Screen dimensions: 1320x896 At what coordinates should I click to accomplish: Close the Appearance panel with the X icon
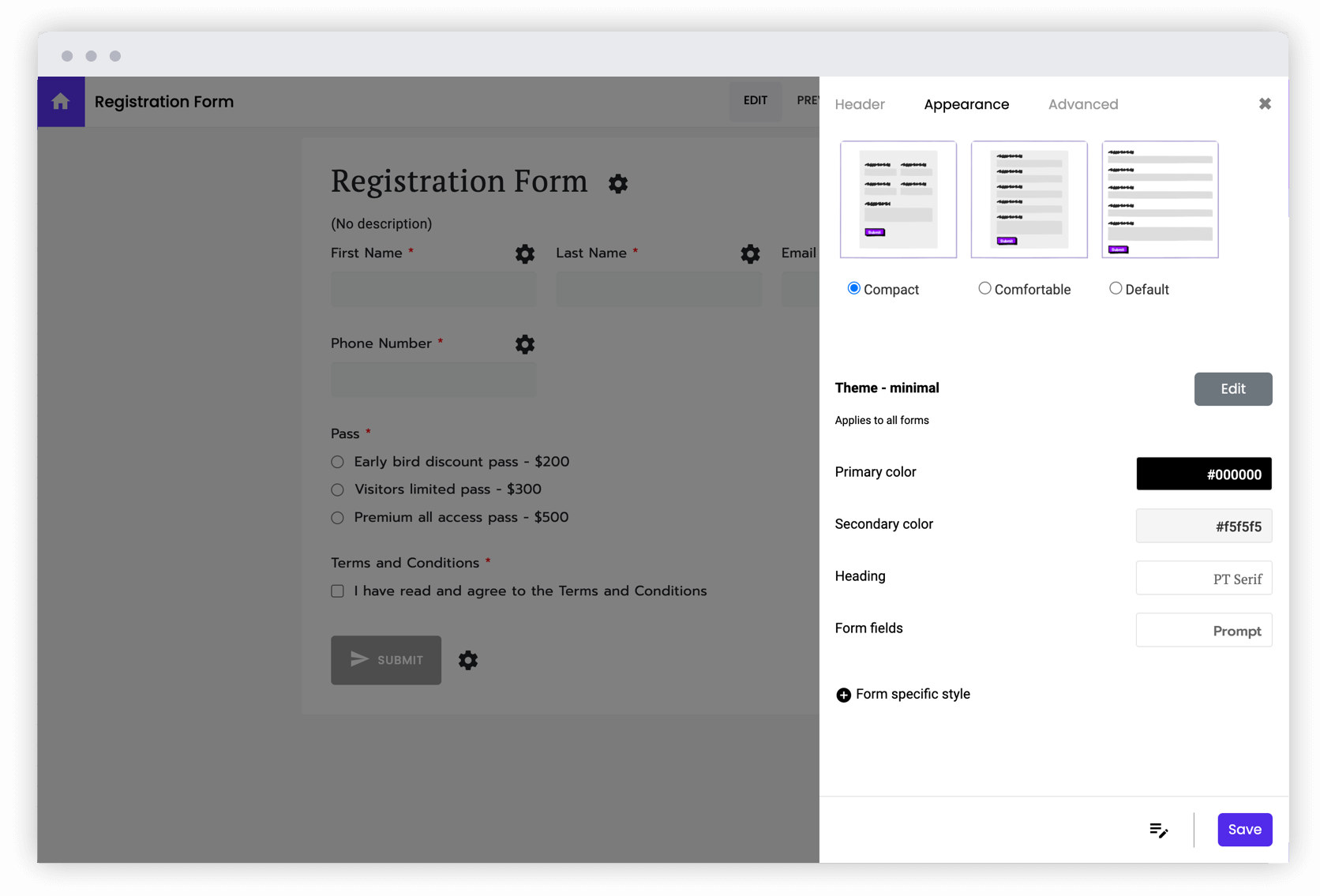click(1265, 103)
